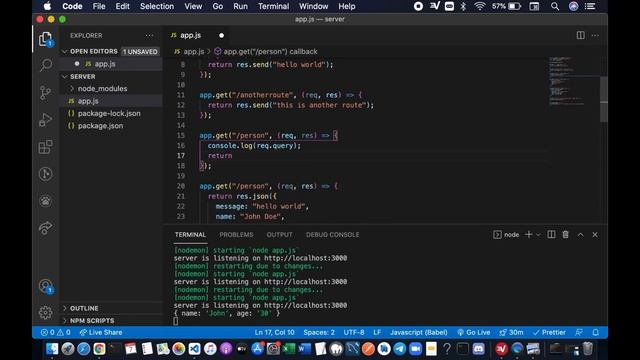Click Prettier in the status bar
The width and height of the screenshot is (640, 360).
(x=549, y=332)
